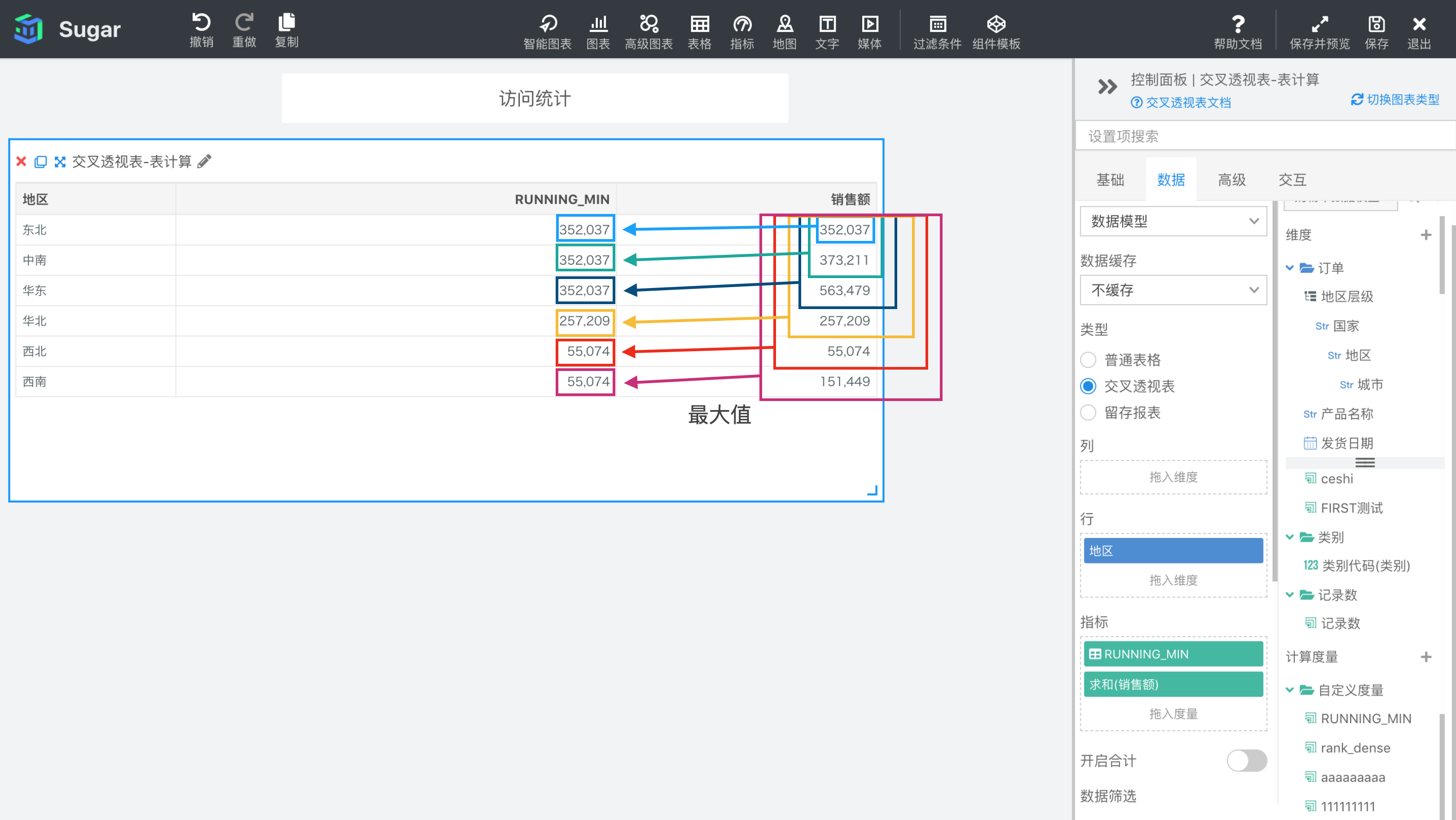
Task: Click the 退出 exit icon
Action: point(1419,24)
